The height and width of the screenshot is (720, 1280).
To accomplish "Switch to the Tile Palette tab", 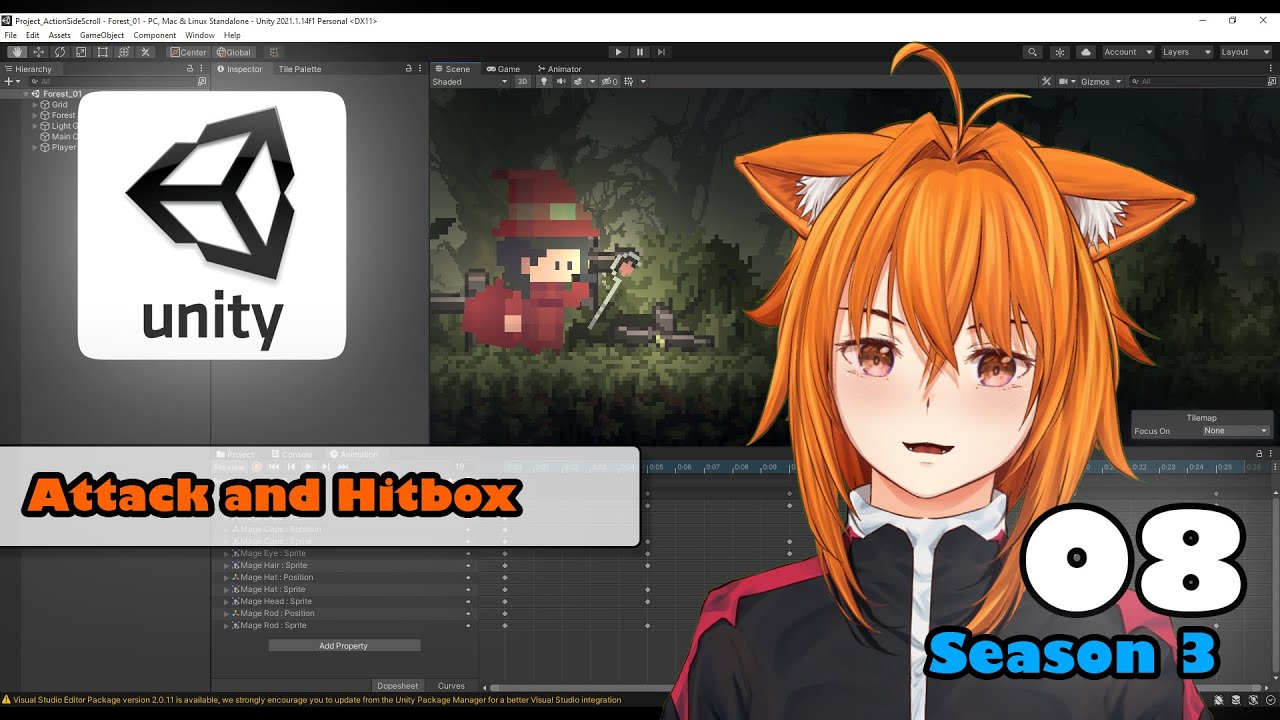I will pos(300,69).
